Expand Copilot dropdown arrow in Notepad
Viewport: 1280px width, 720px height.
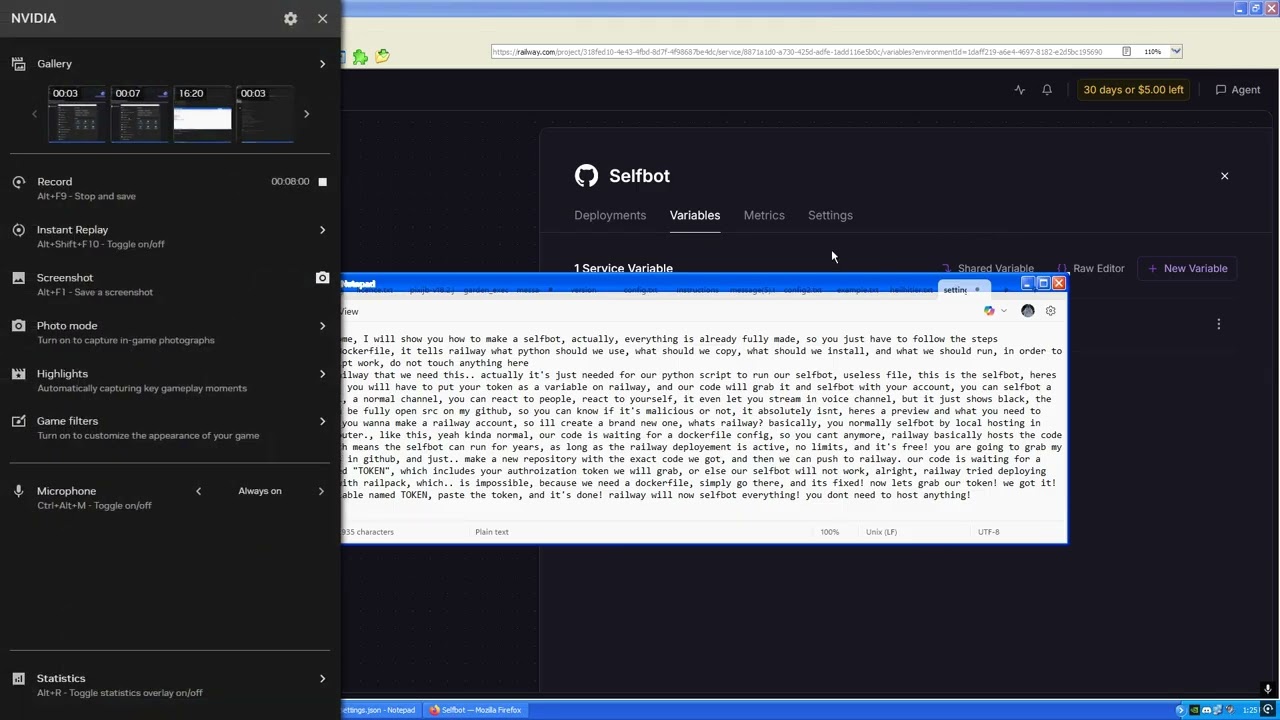point(1003,311)
